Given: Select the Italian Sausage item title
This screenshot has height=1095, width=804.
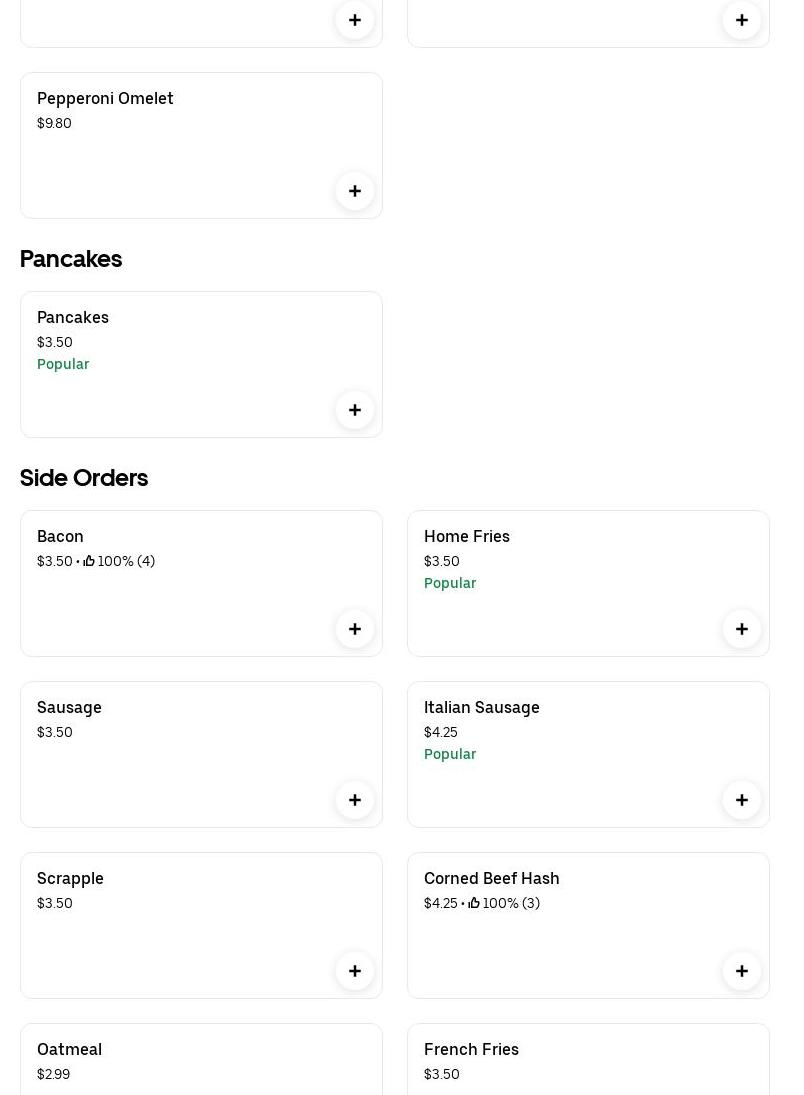Looking at the screenshot, I should point(482,707).
